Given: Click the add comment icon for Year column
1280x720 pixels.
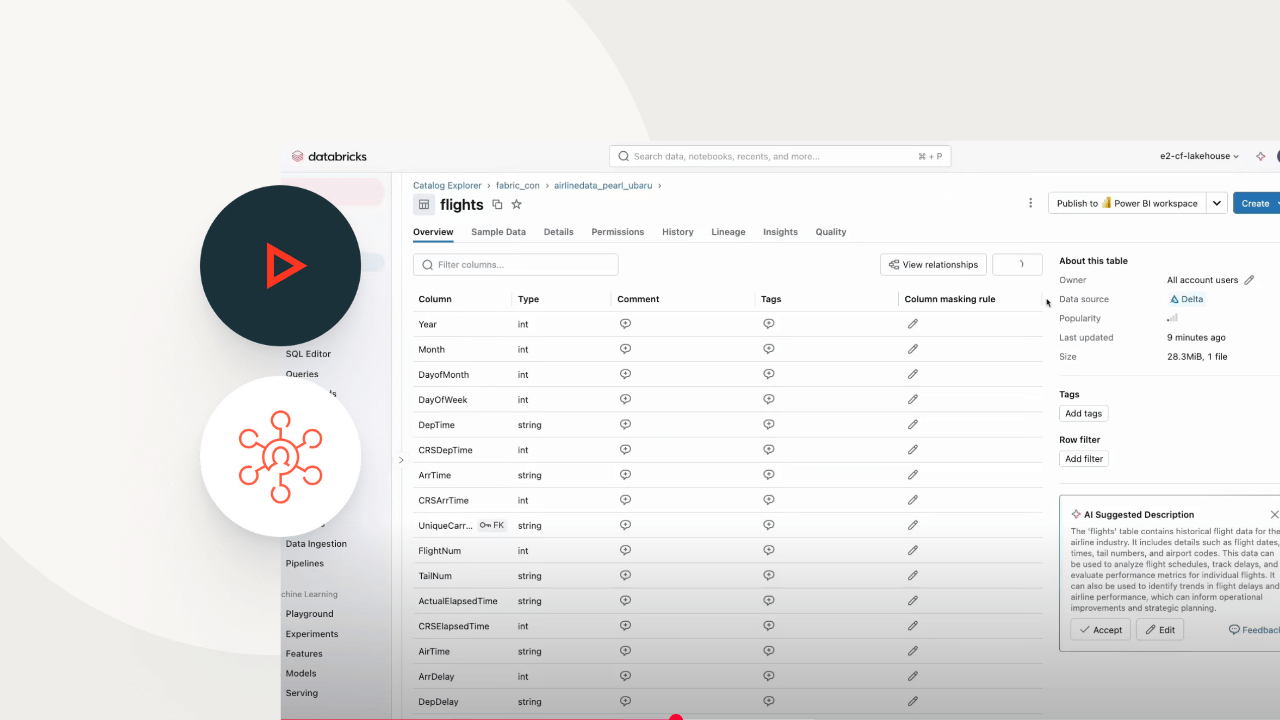Looking at the screenshot, I should [x=625, y=324].
